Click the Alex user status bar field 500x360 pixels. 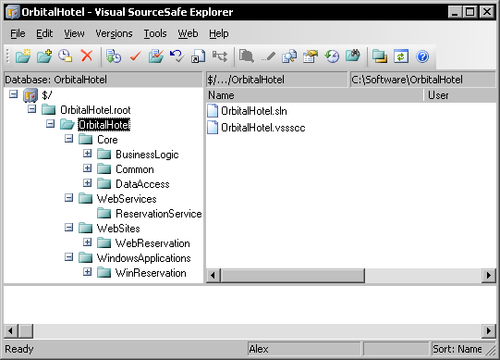304,349
